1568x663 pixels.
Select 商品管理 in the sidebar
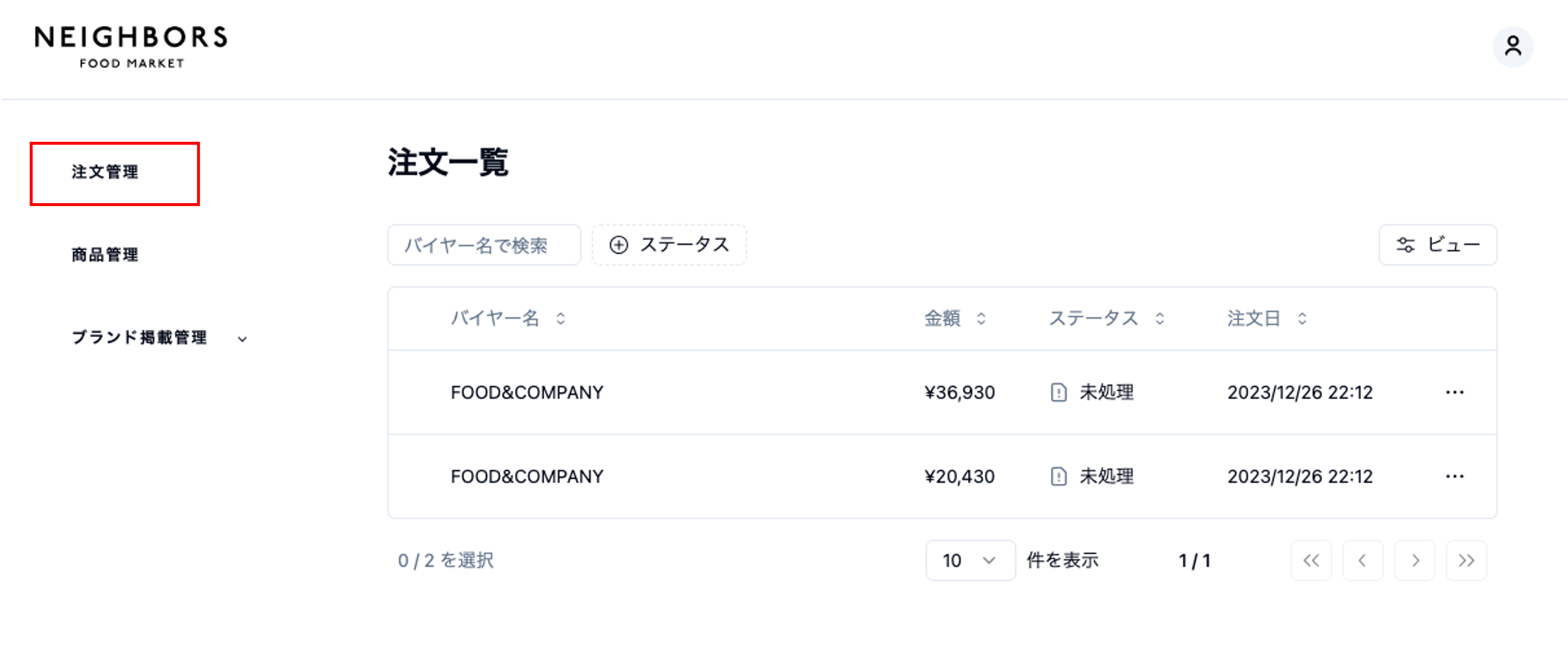click(x=105, y=255)
